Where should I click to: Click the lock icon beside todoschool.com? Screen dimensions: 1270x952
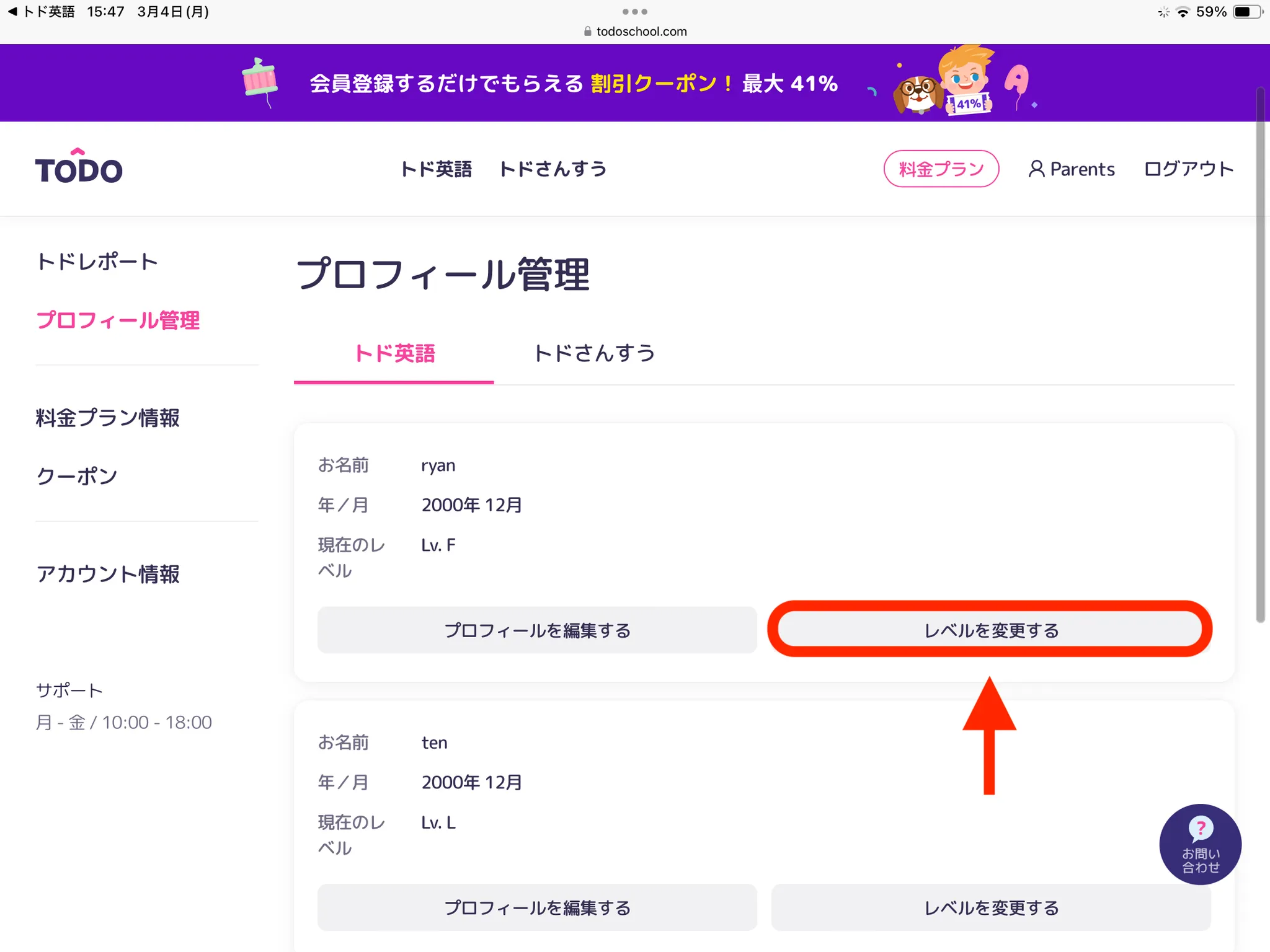[x=587, y=32]
